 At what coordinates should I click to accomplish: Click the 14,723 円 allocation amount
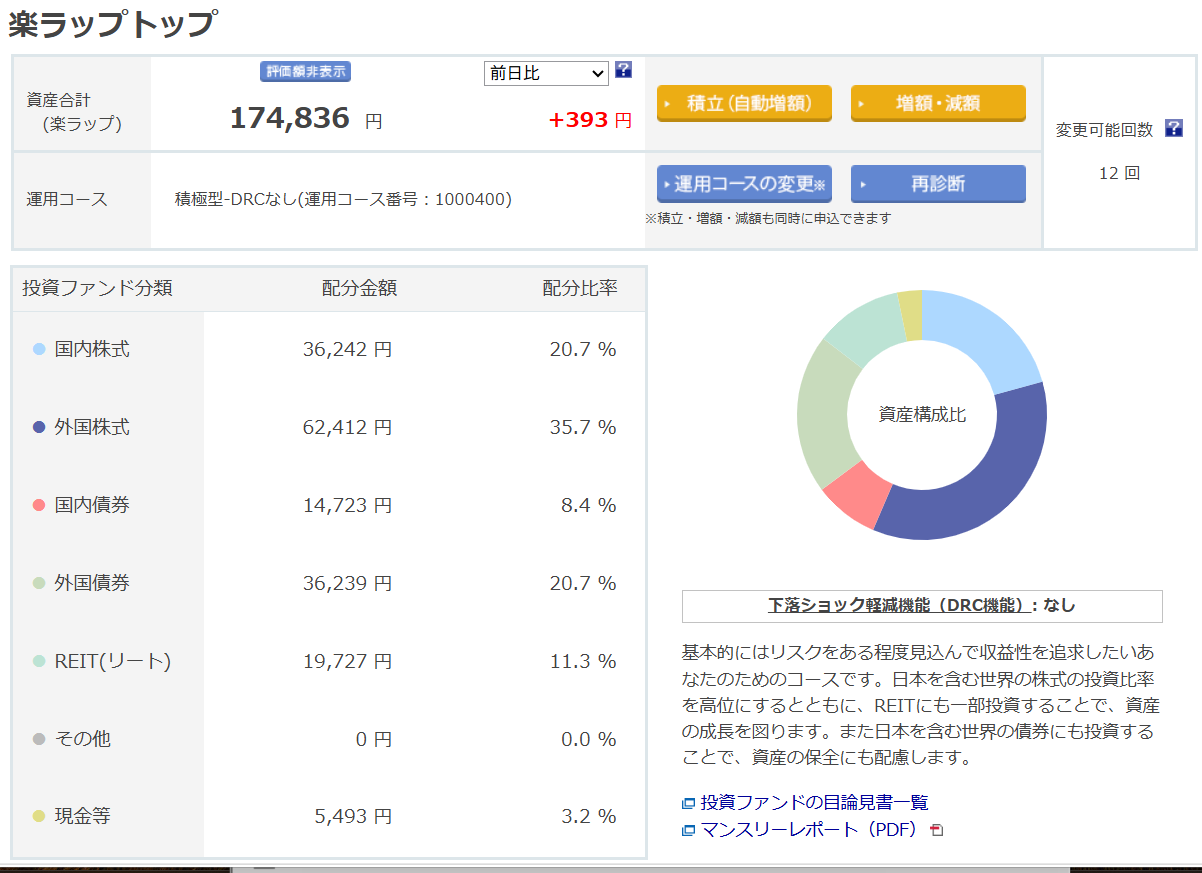(348, 505)
